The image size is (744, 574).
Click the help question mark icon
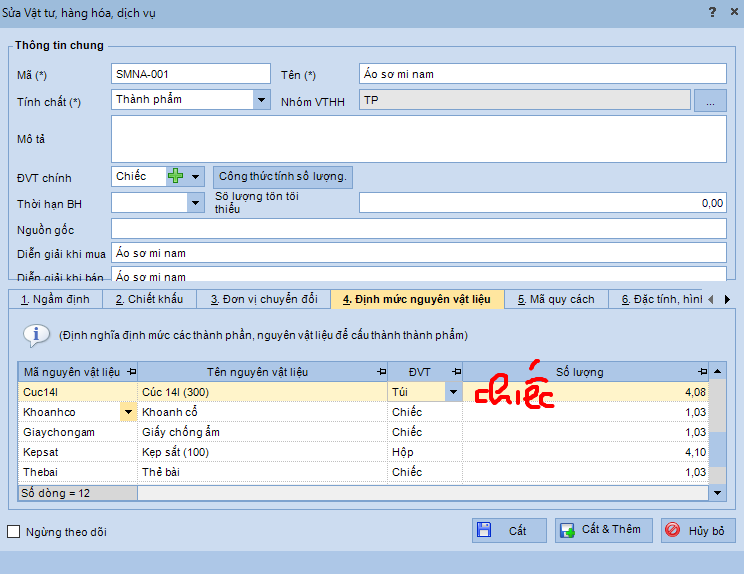coord(711,12)
